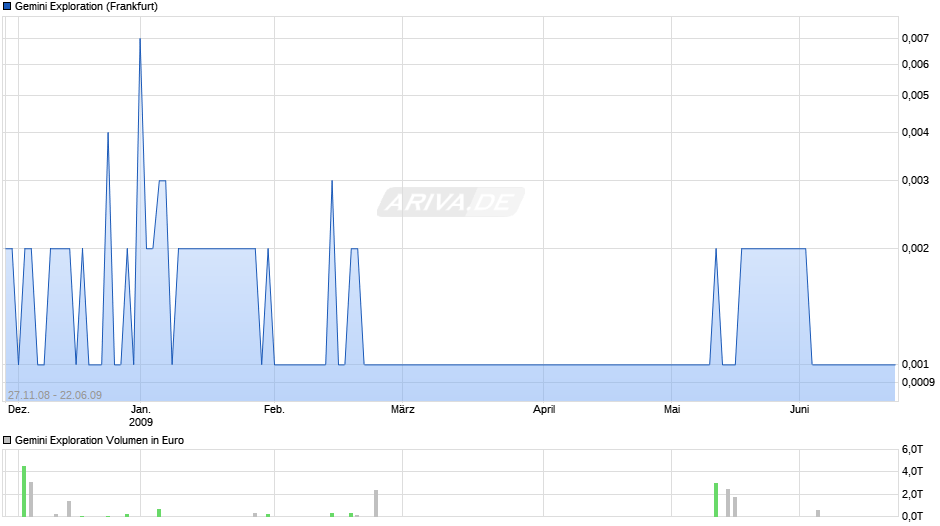Click the 0,003 price axis value
This screenshot has width=940, height=526.
pos(915,180)
